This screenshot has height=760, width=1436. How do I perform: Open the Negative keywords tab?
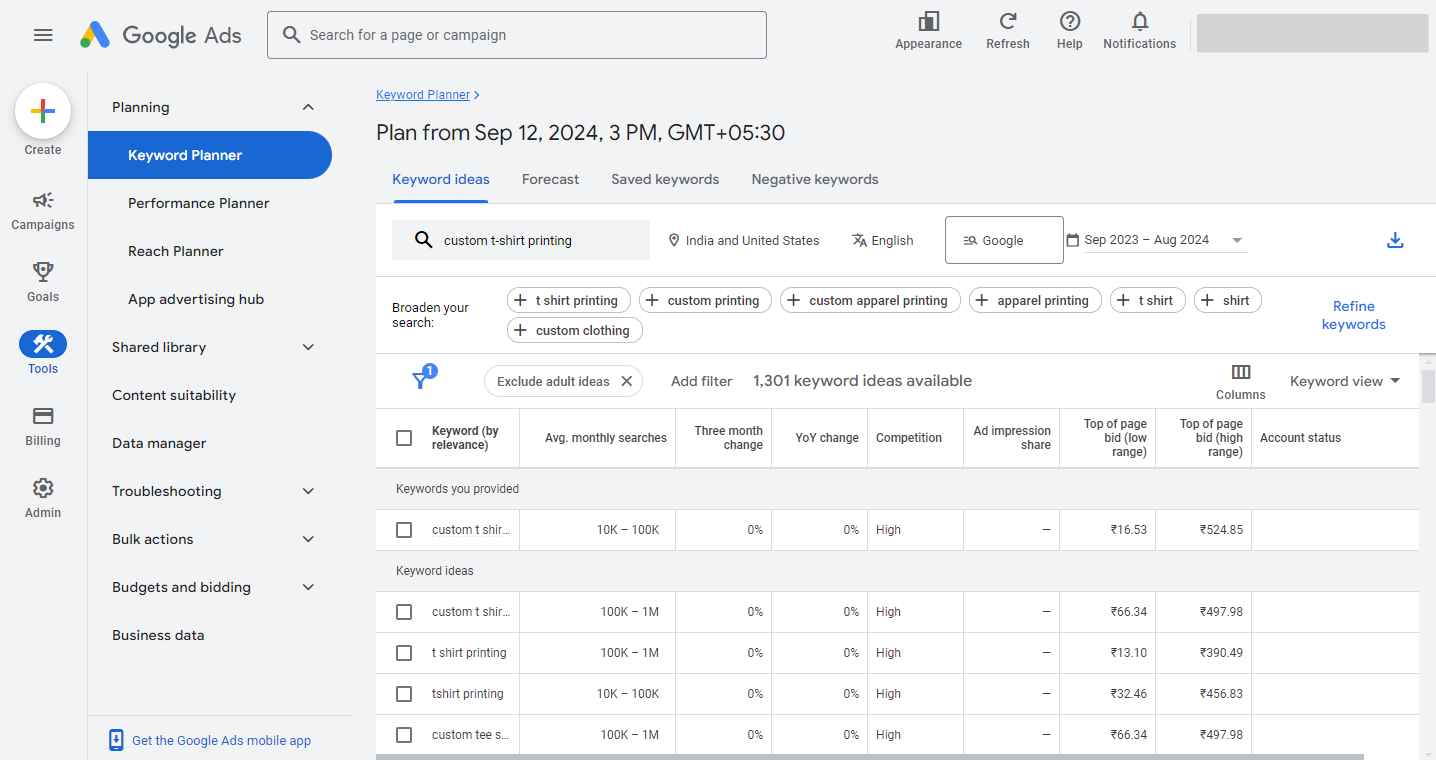coord(815,180)
